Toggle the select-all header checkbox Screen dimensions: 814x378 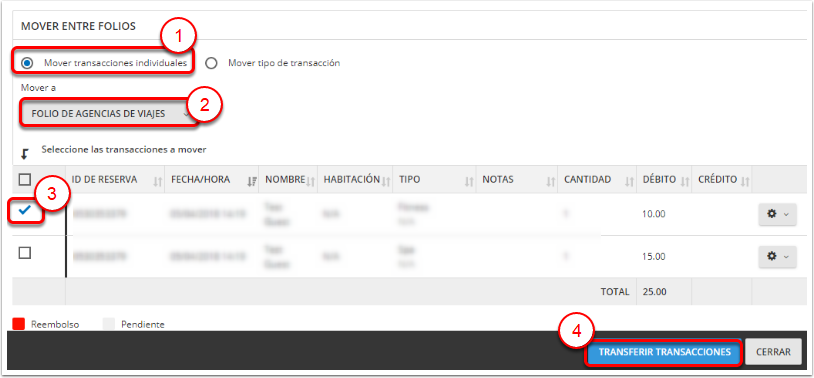(x=24, y=179)
